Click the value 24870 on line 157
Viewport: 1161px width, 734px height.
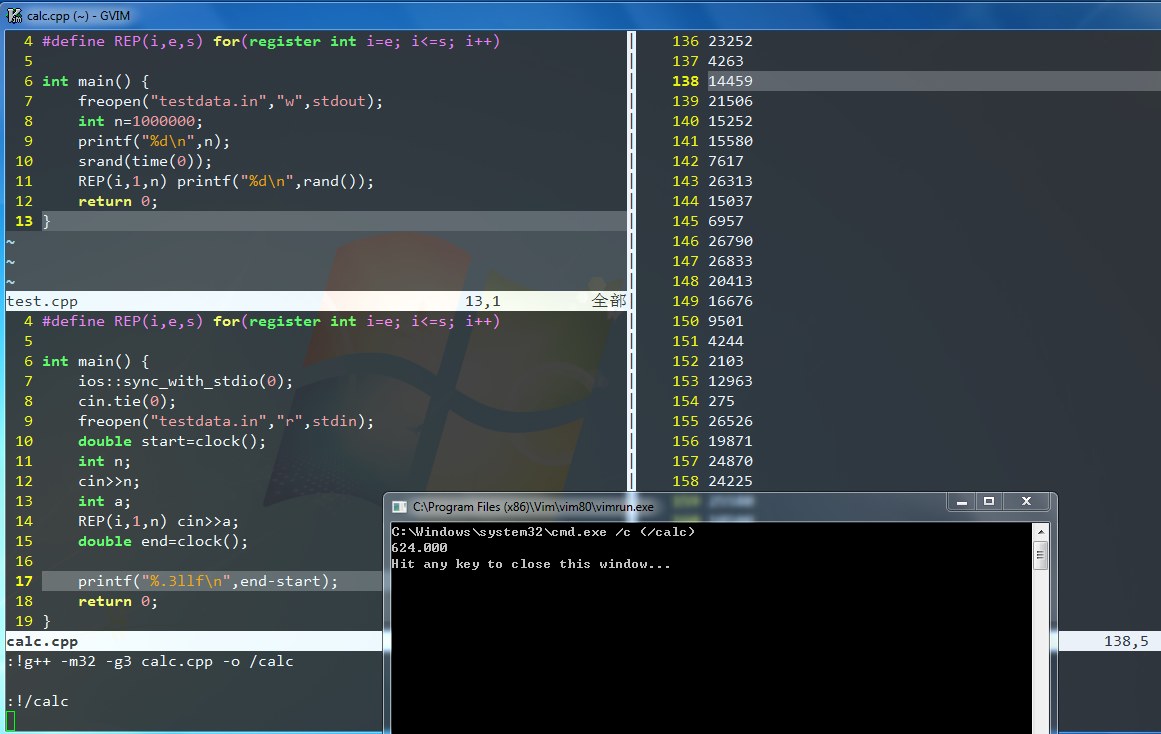pyautogui.click(x=730, y=461)
